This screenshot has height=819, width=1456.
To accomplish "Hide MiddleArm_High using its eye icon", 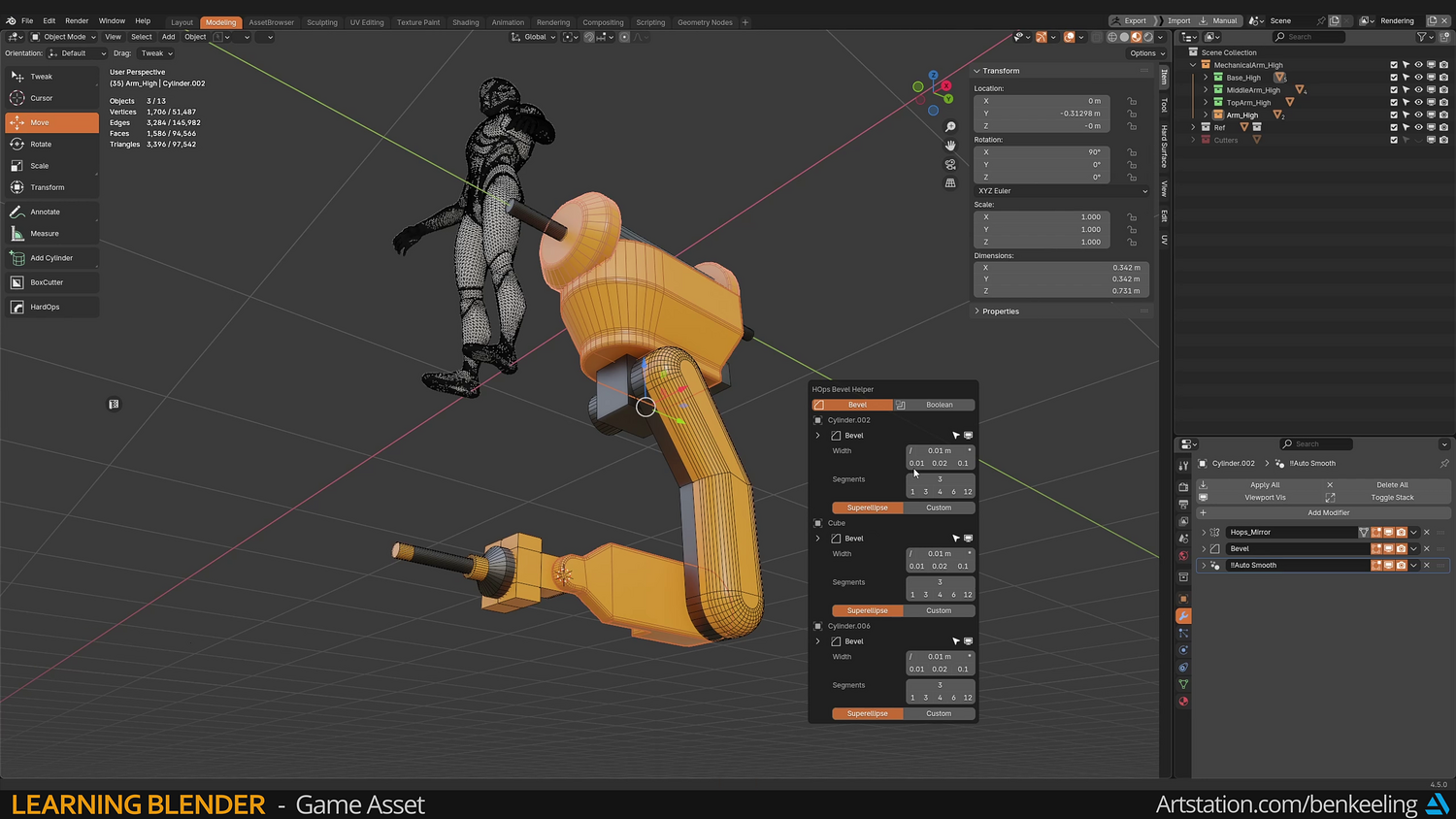I will [x=1418, y=90].
